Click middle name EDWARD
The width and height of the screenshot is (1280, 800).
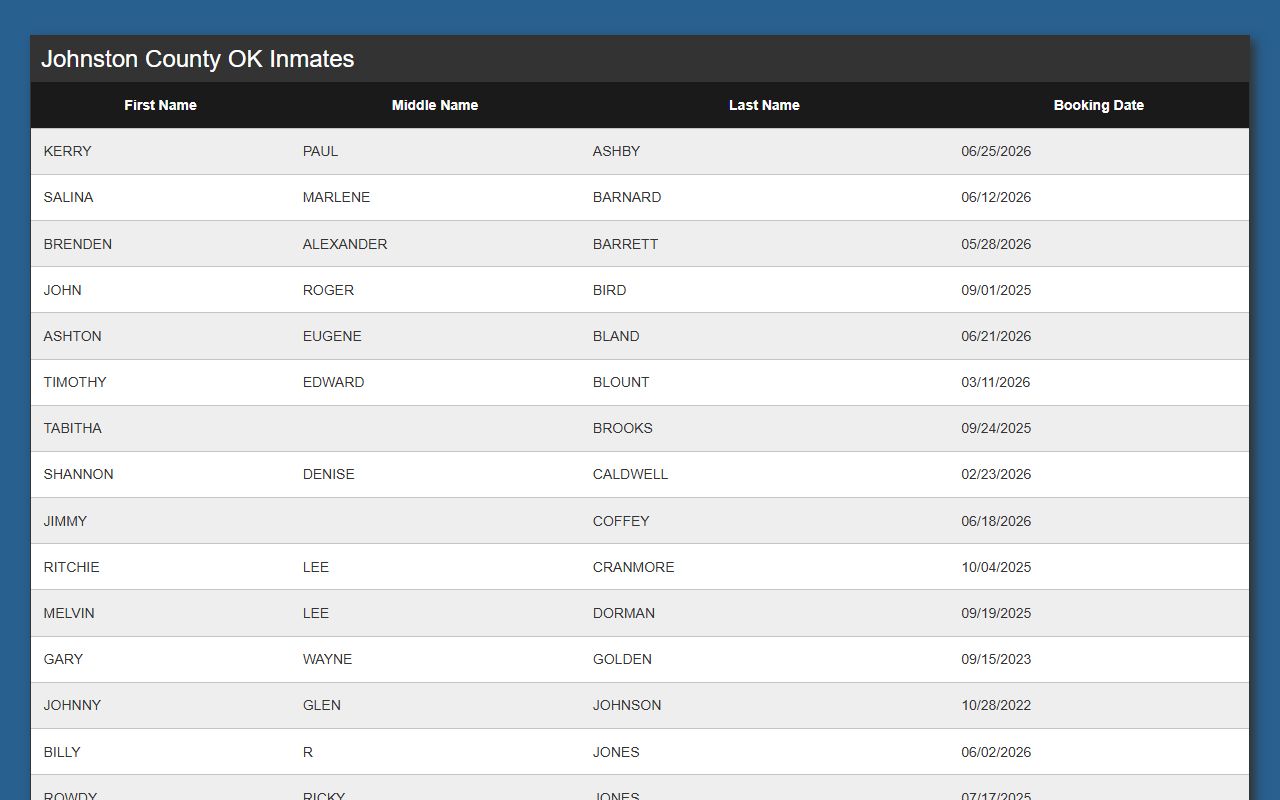click(333, 382)
